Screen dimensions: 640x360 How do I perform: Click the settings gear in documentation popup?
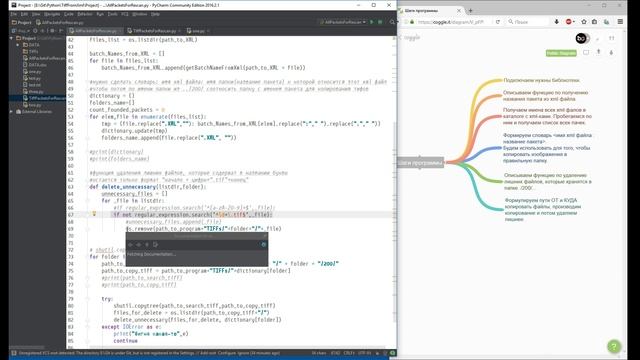(x=264, y=244)
